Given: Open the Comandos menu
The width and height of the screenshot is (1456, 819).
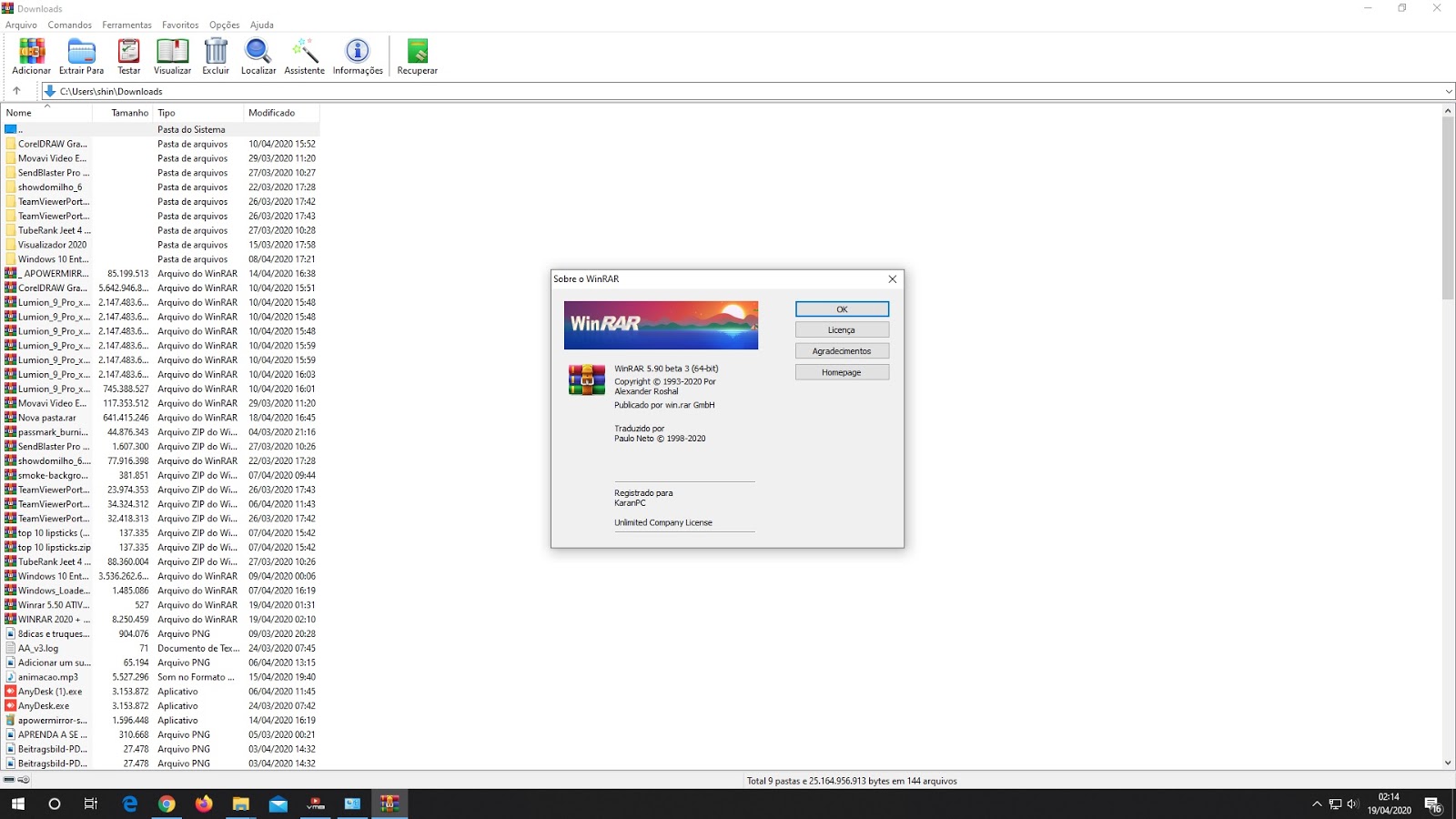Looking at the screenshot, I should (x=70, y=25).
